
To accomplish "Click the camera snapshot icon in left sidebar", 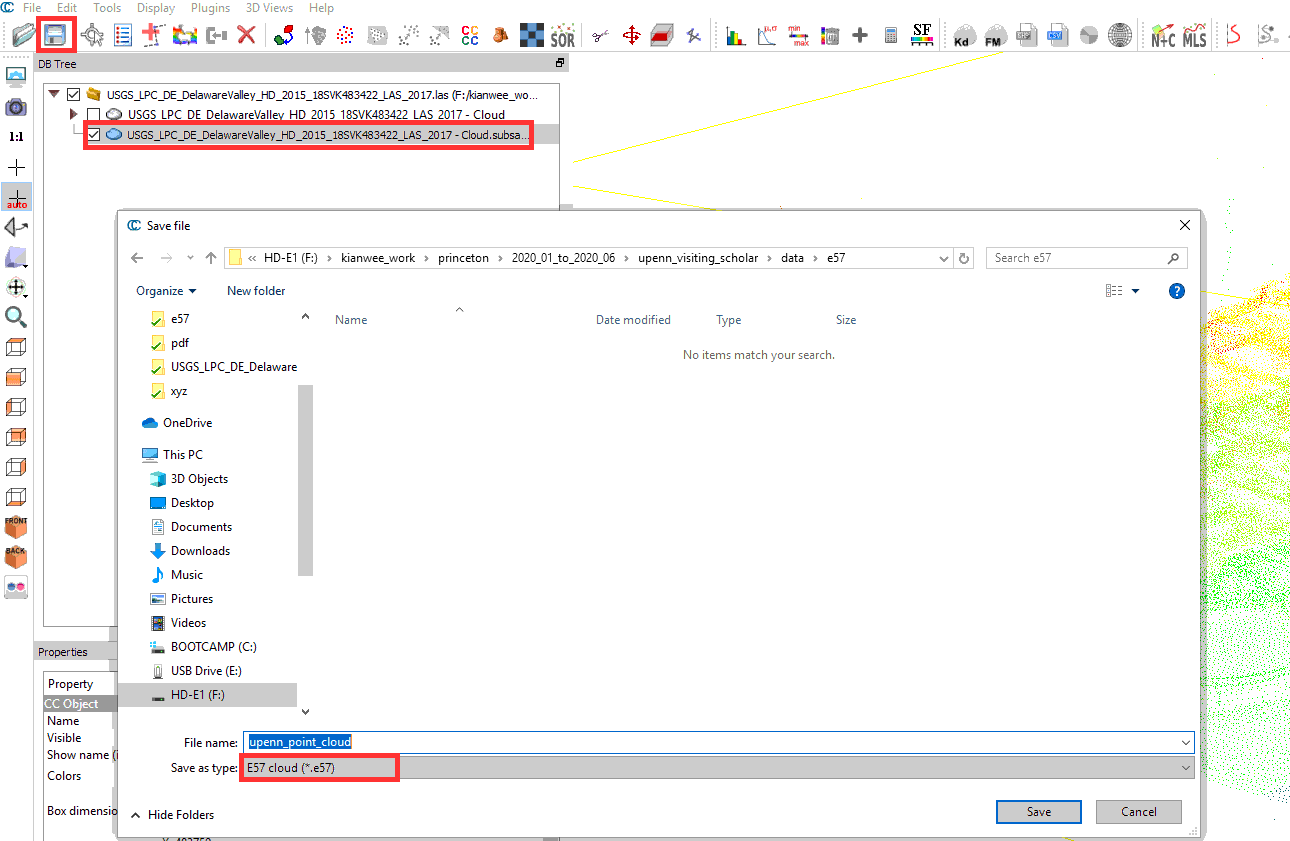I will point(16,107).
